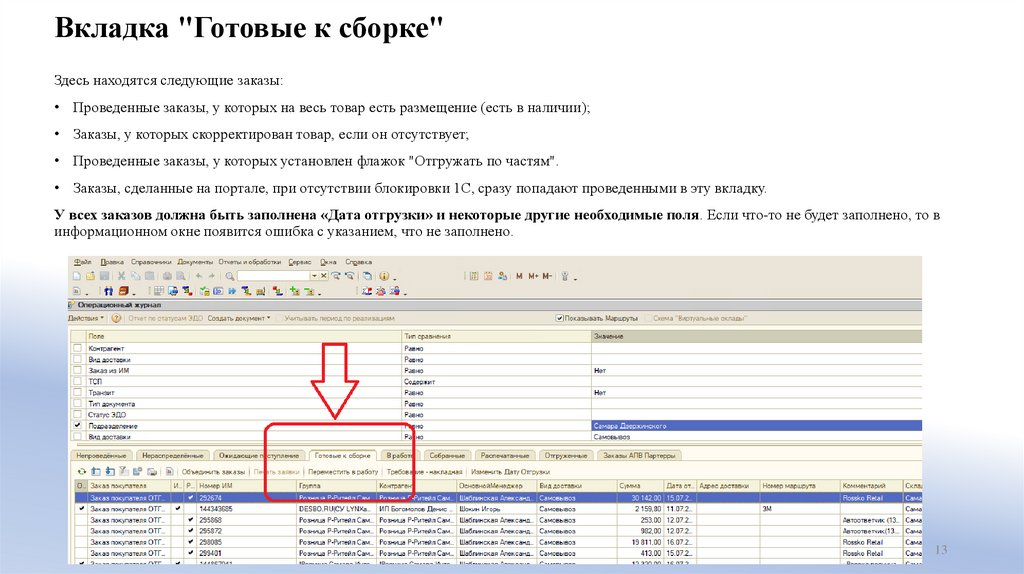
Task: Click the Операционный журнал window title icon
Action: click(72, 305)
